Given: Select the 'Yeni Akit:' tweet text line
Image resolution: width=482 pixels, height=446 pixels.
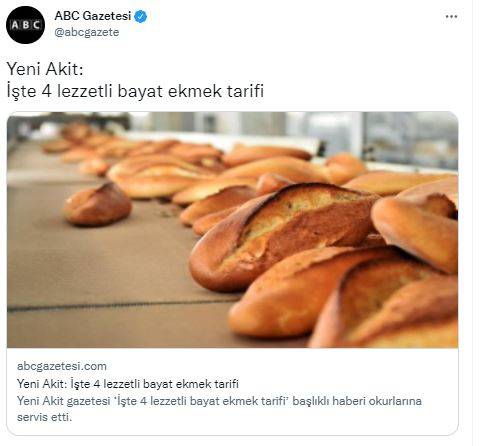Looking at the screenshot, I should point(45,69).
